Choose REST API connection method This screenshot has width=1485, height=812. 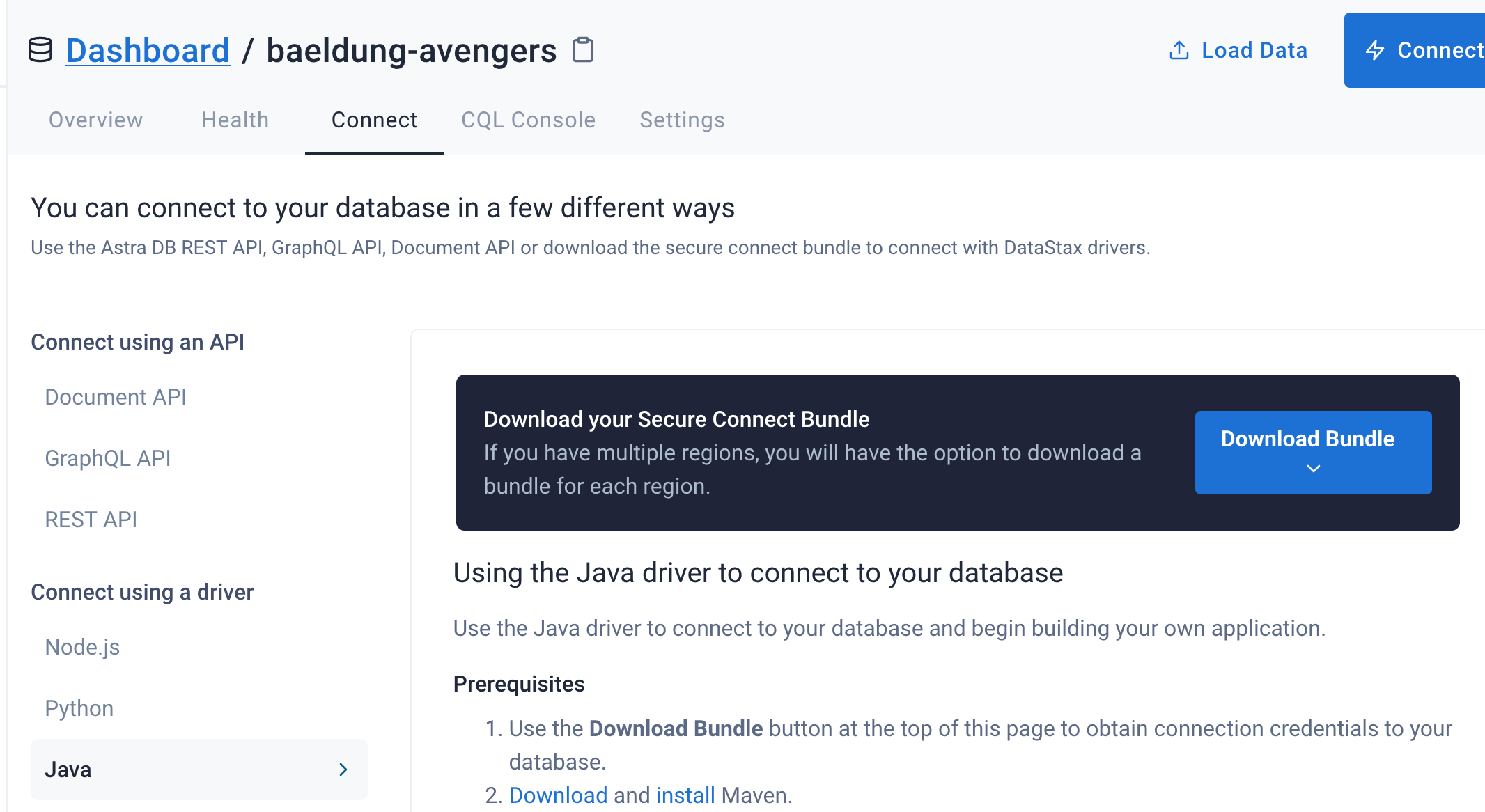[91, 520]
